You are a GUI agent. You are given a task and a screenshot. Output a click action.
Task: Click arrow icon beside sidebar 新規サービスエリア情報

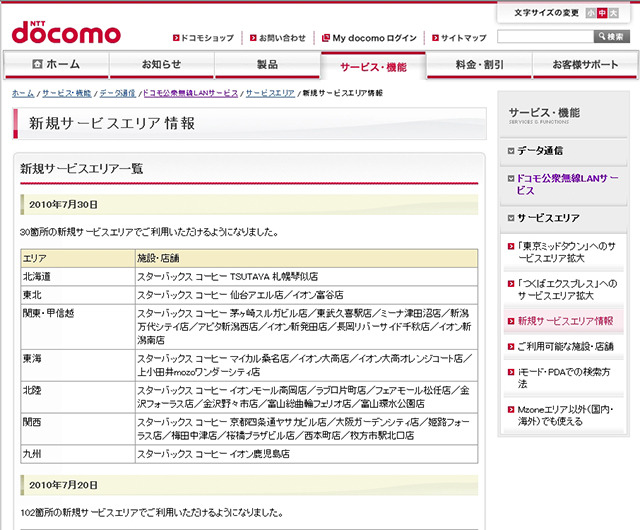(511, 321)
